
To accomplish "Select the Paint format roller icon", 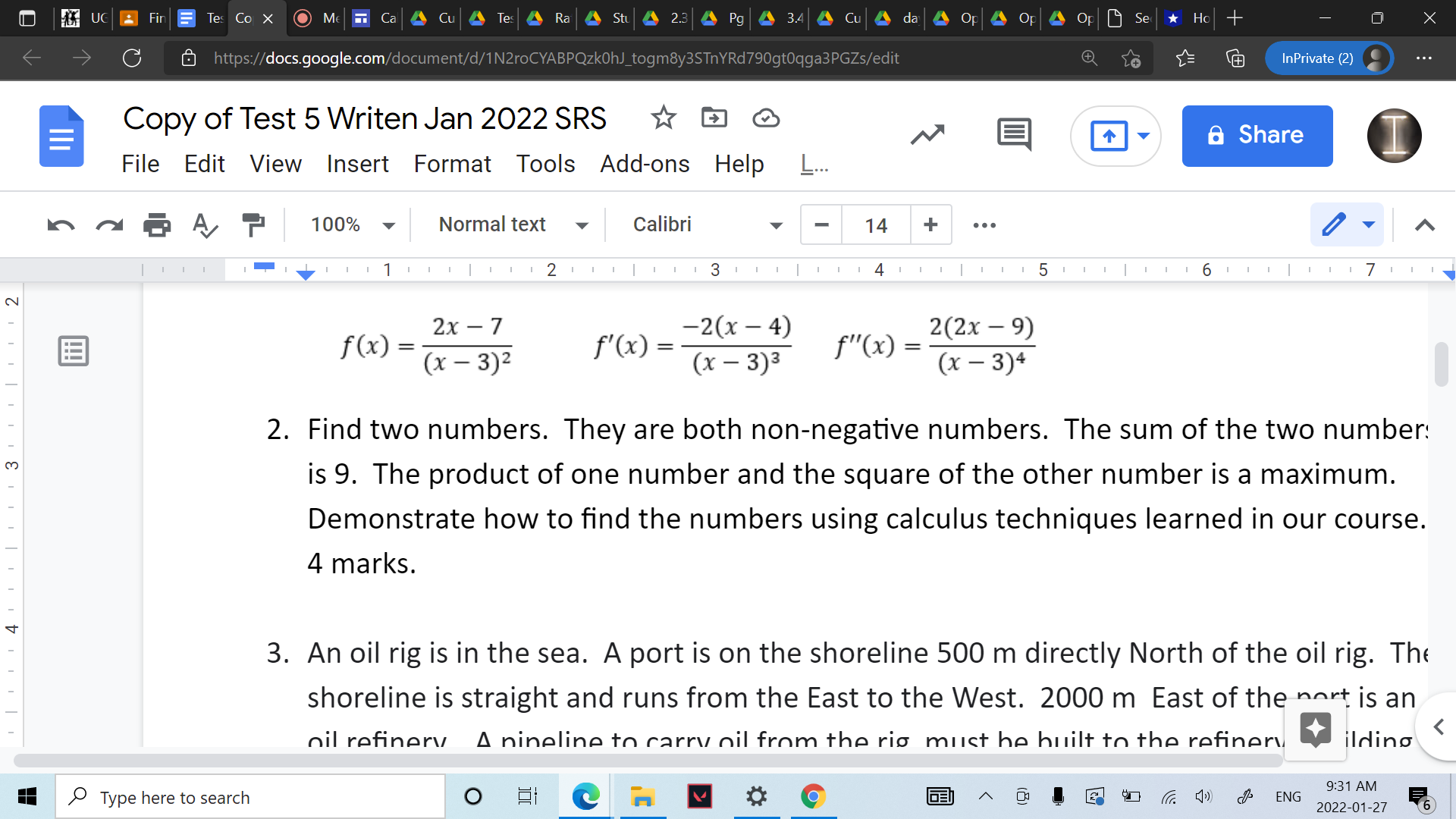I will point(253,225).
